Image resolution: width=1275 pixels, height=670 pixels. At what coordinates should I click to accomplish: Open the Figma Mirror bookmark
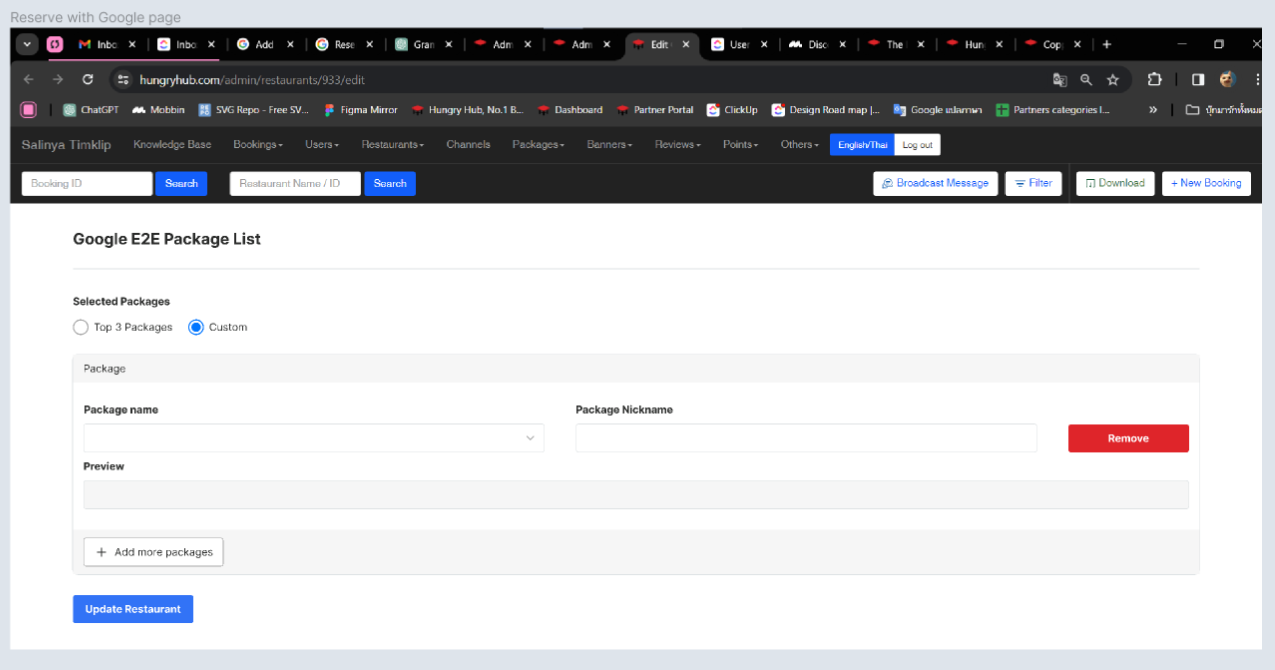pos(360,110)
